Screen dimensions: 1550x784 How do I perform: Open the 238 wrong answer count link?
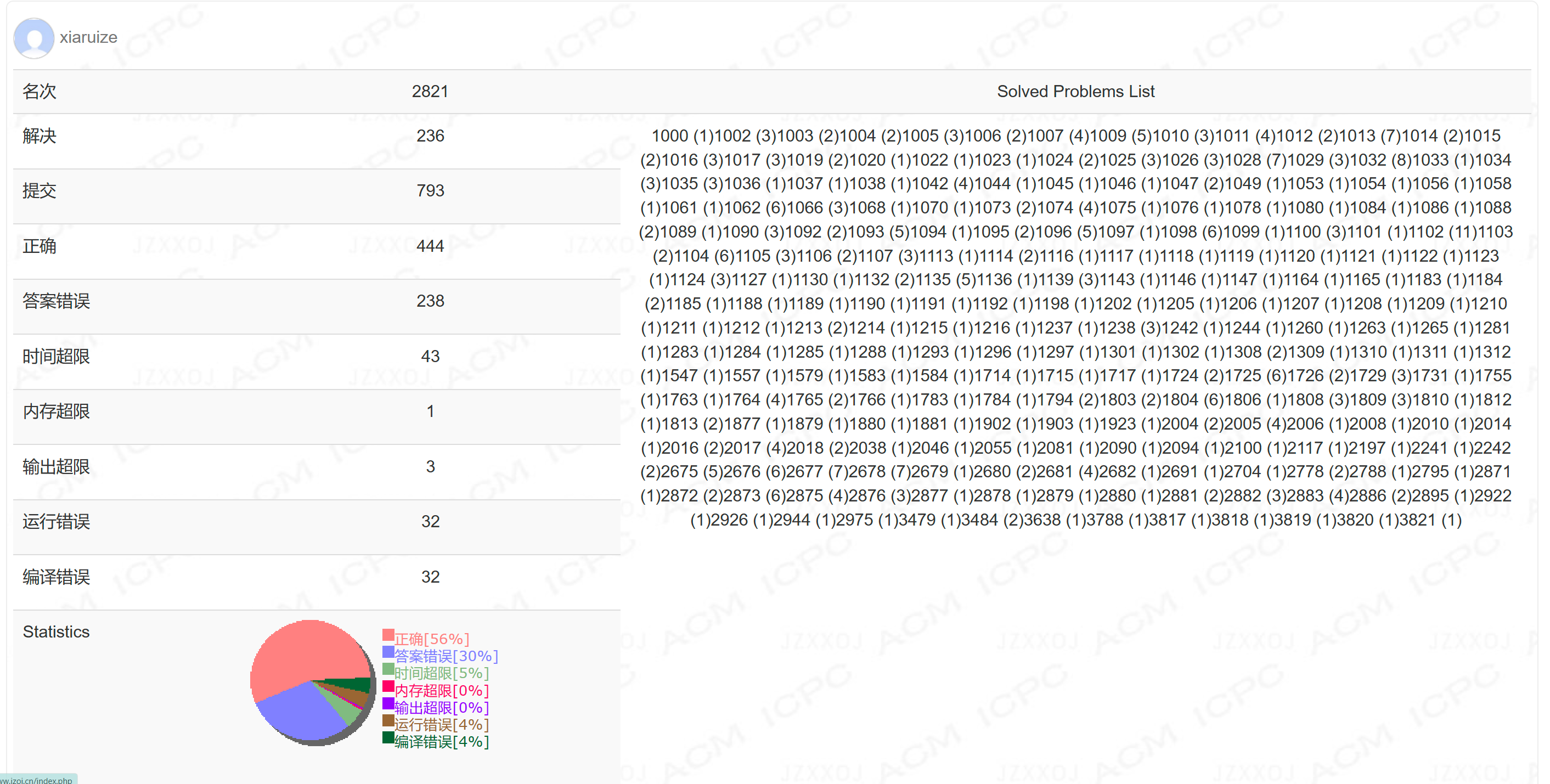coord(430,301)
